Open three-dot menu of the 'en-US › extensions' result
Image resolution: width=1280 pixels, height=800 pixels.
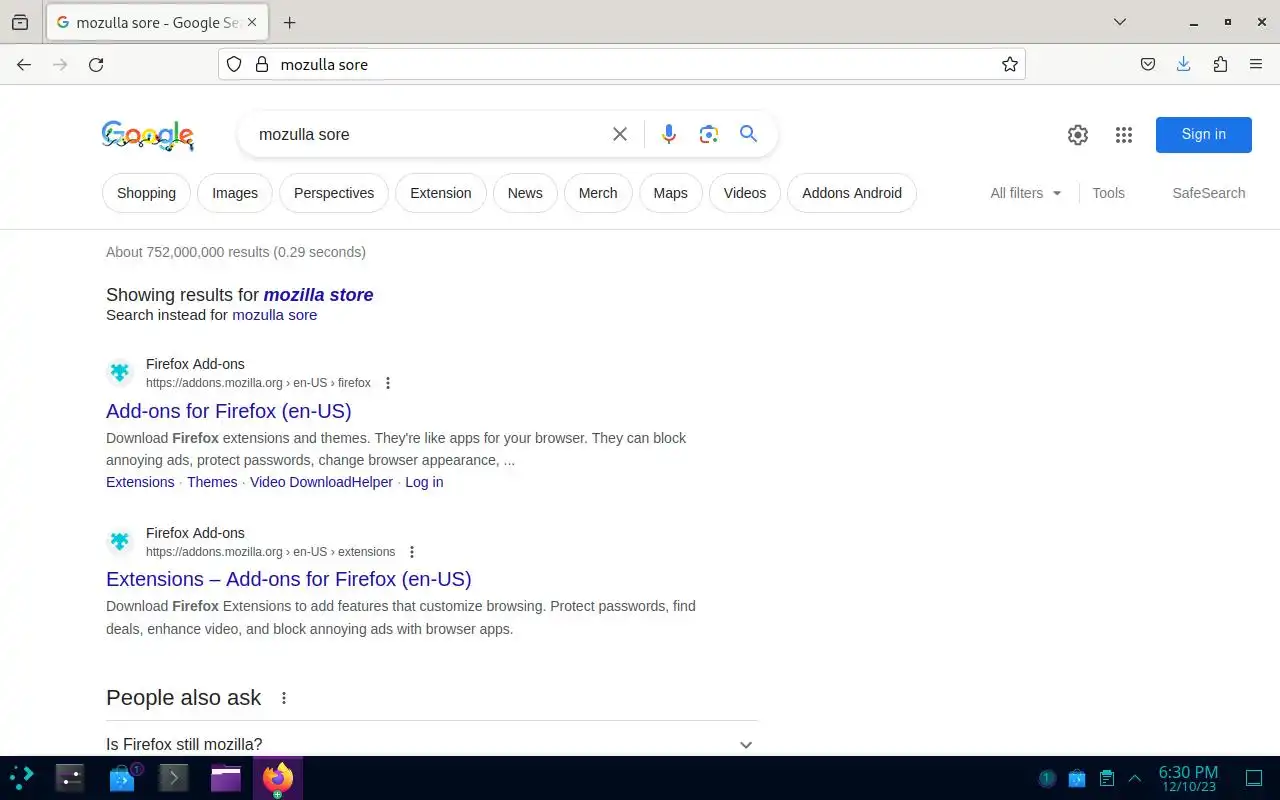411,552
